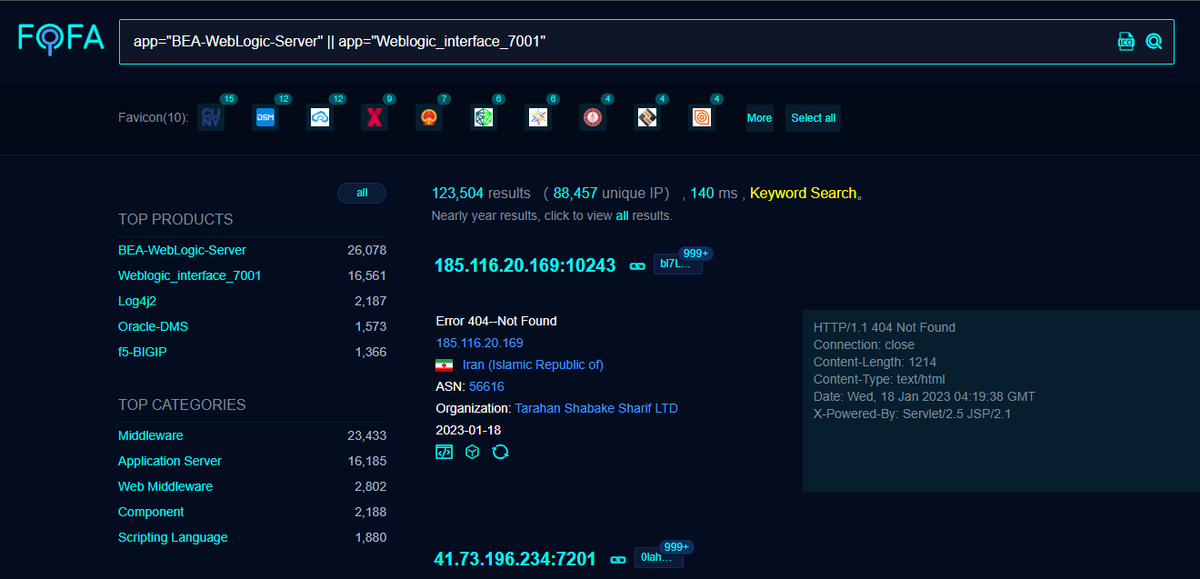
Task: Click the 'Error 404--Not Found' title text
Action: tap(496, 321)
